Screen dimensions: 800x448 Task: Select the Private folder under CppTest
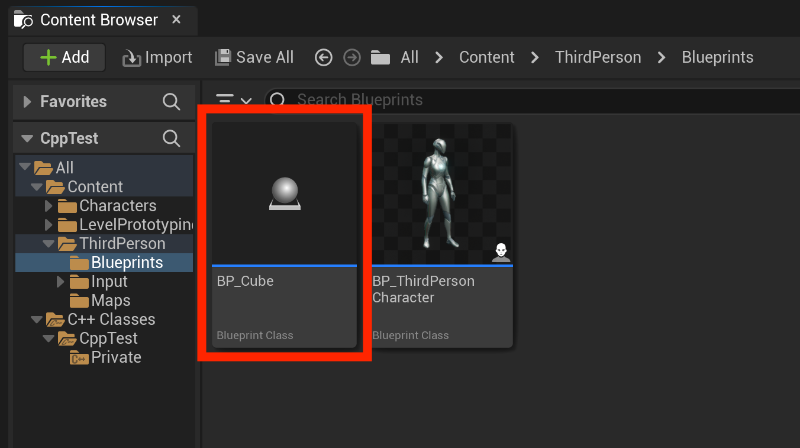pyautogui.click(x=116, y=357)
